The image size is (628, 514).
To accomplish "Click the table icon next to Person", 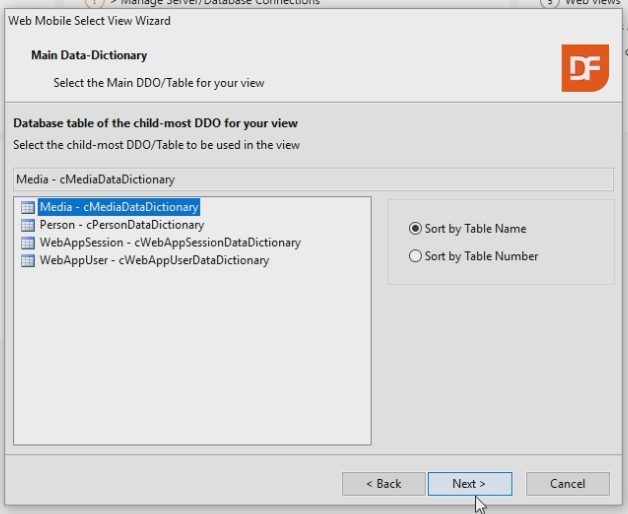I will click(28, 226).
